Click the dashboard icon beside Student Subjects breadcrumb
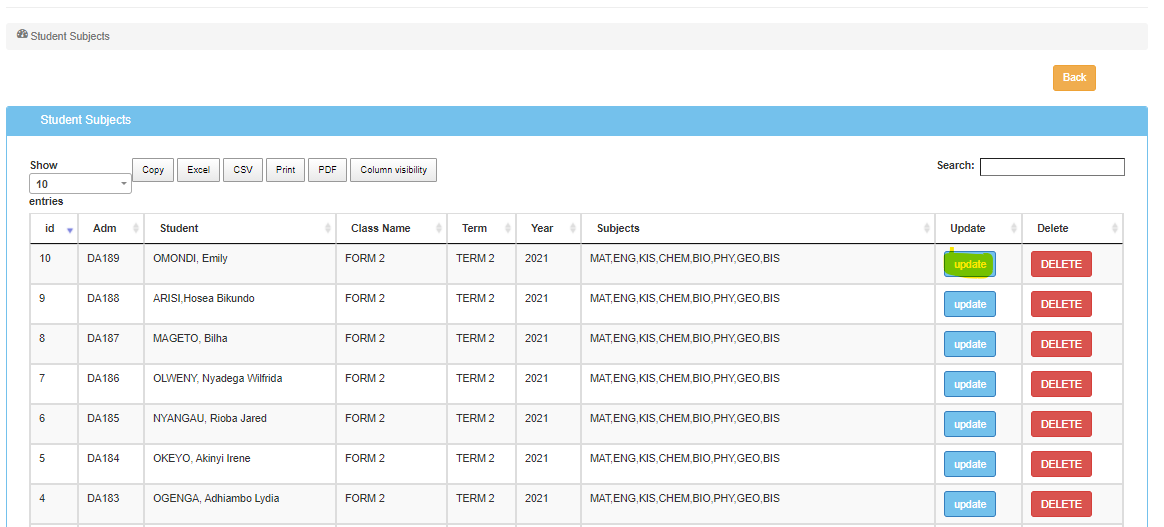This screenshot has width=1164, height=527. [x=22, y=35]
